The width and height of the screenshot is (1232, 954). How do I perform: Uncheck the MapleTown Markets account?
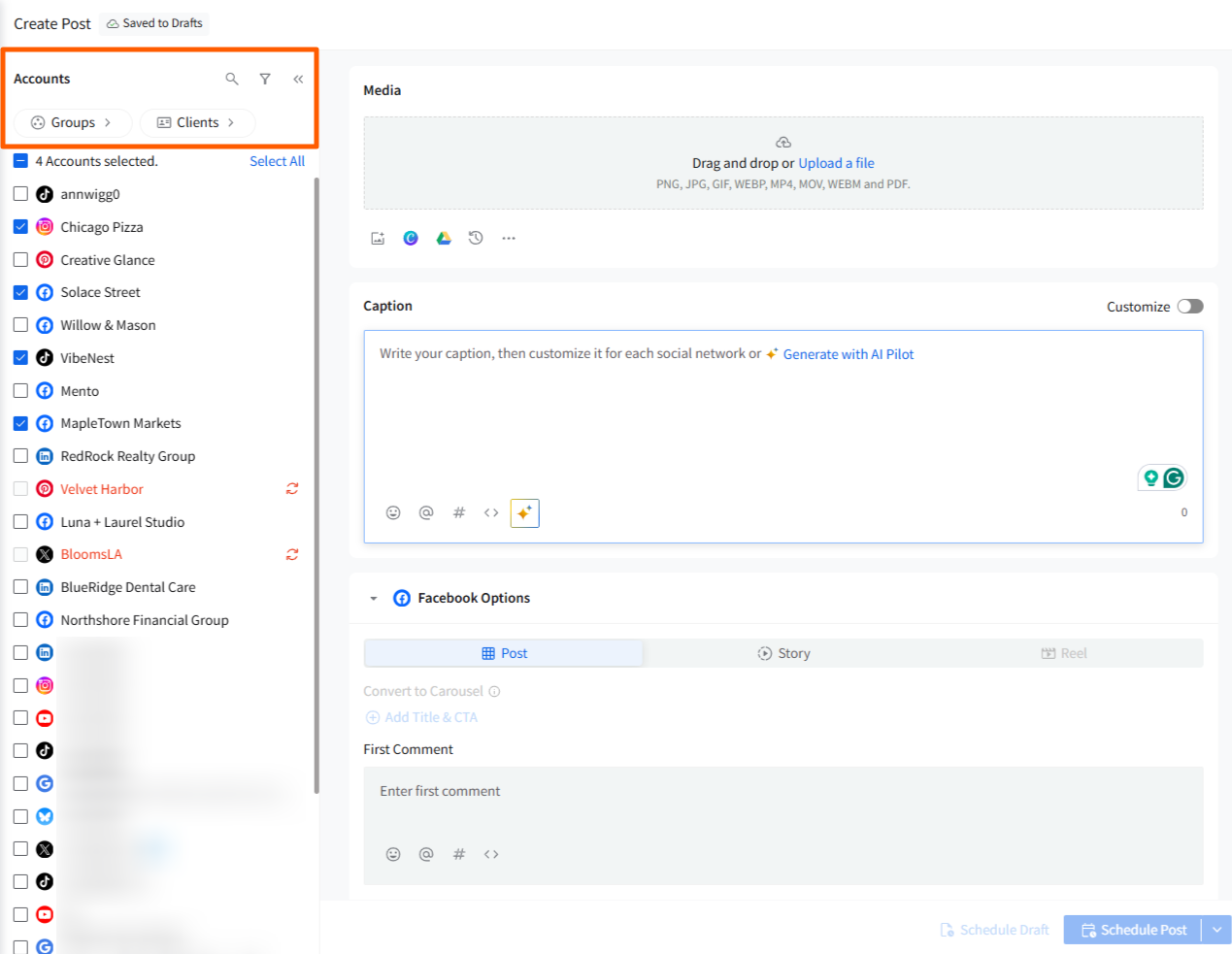20,423
